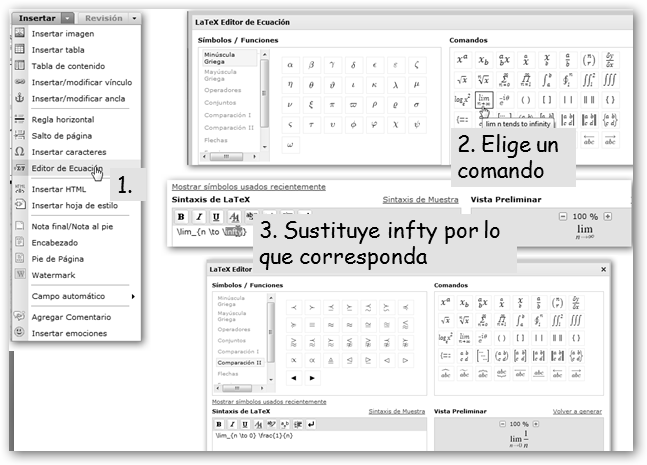Click top Mostrar símbolos usados recientemente link
647x465 pixels.
(x=248, y=186)
